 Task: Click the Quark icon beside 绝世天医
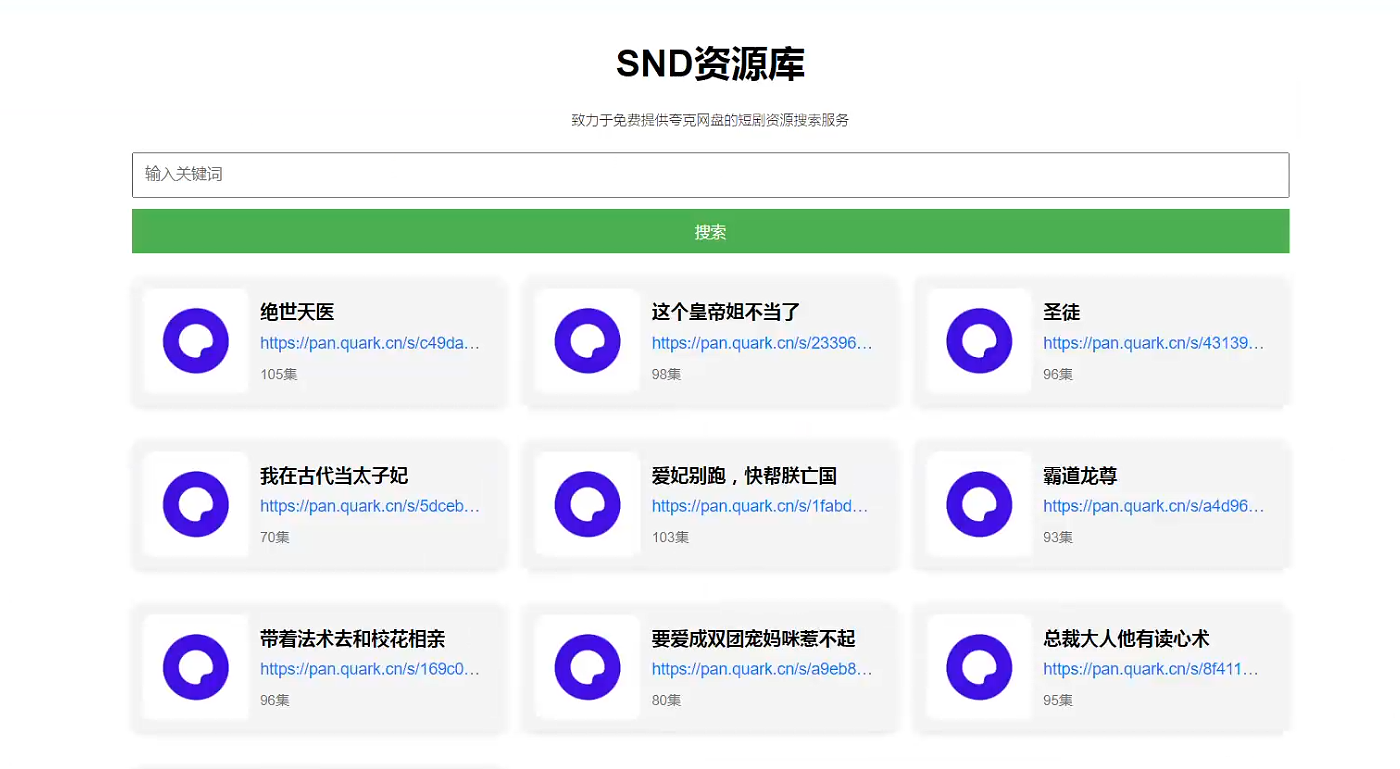tap(195, 341)
